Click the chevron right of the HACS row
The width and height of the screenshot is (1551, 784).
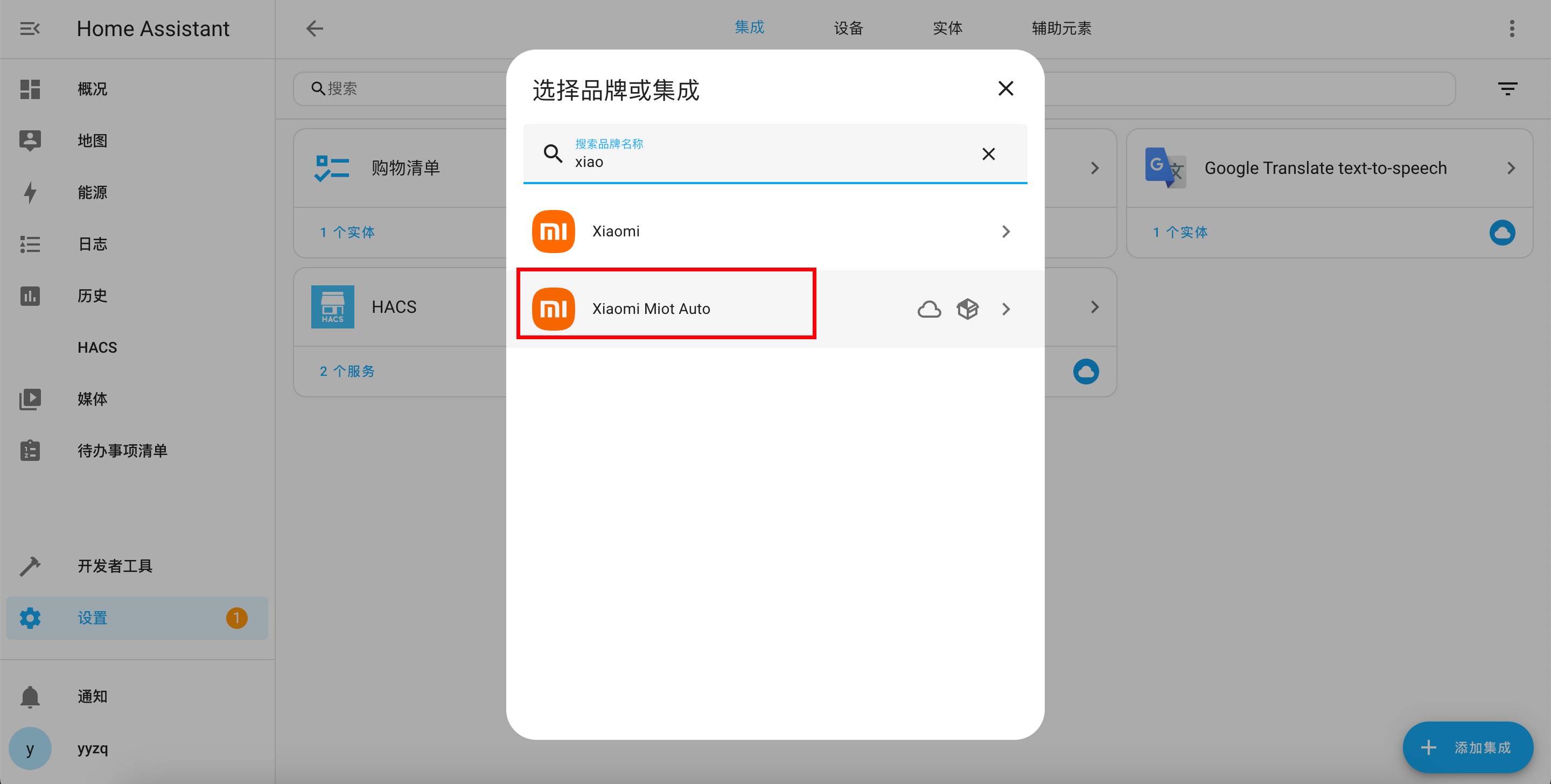[x=1095, y=307]
